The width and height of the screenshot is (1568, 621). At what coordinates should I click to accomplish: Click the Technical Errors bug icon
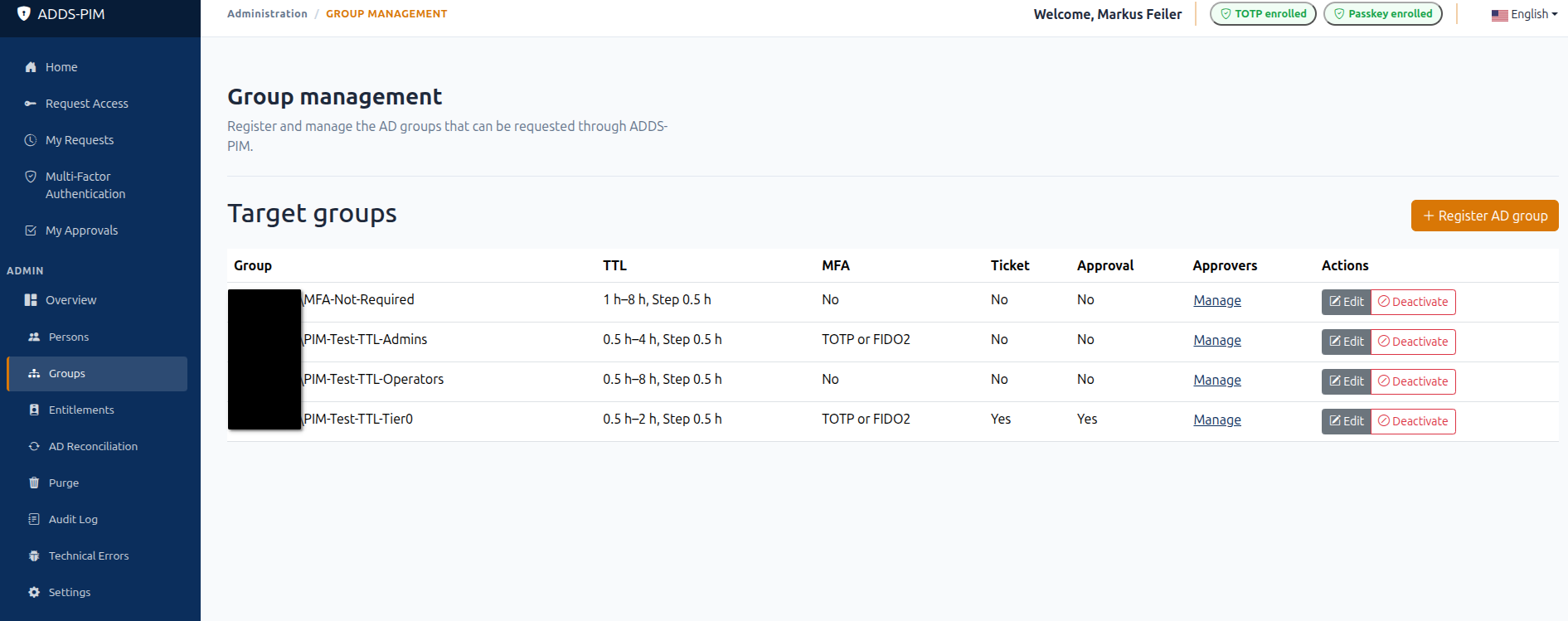coord(34,556)
